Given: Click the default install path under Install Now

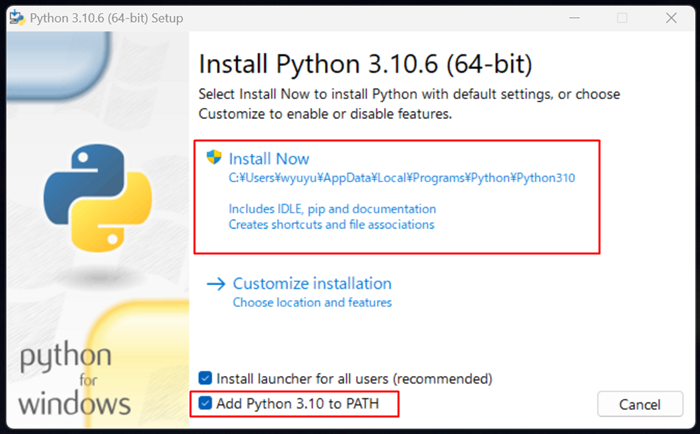Looking at the screenshot, I should tap(401, 178).
